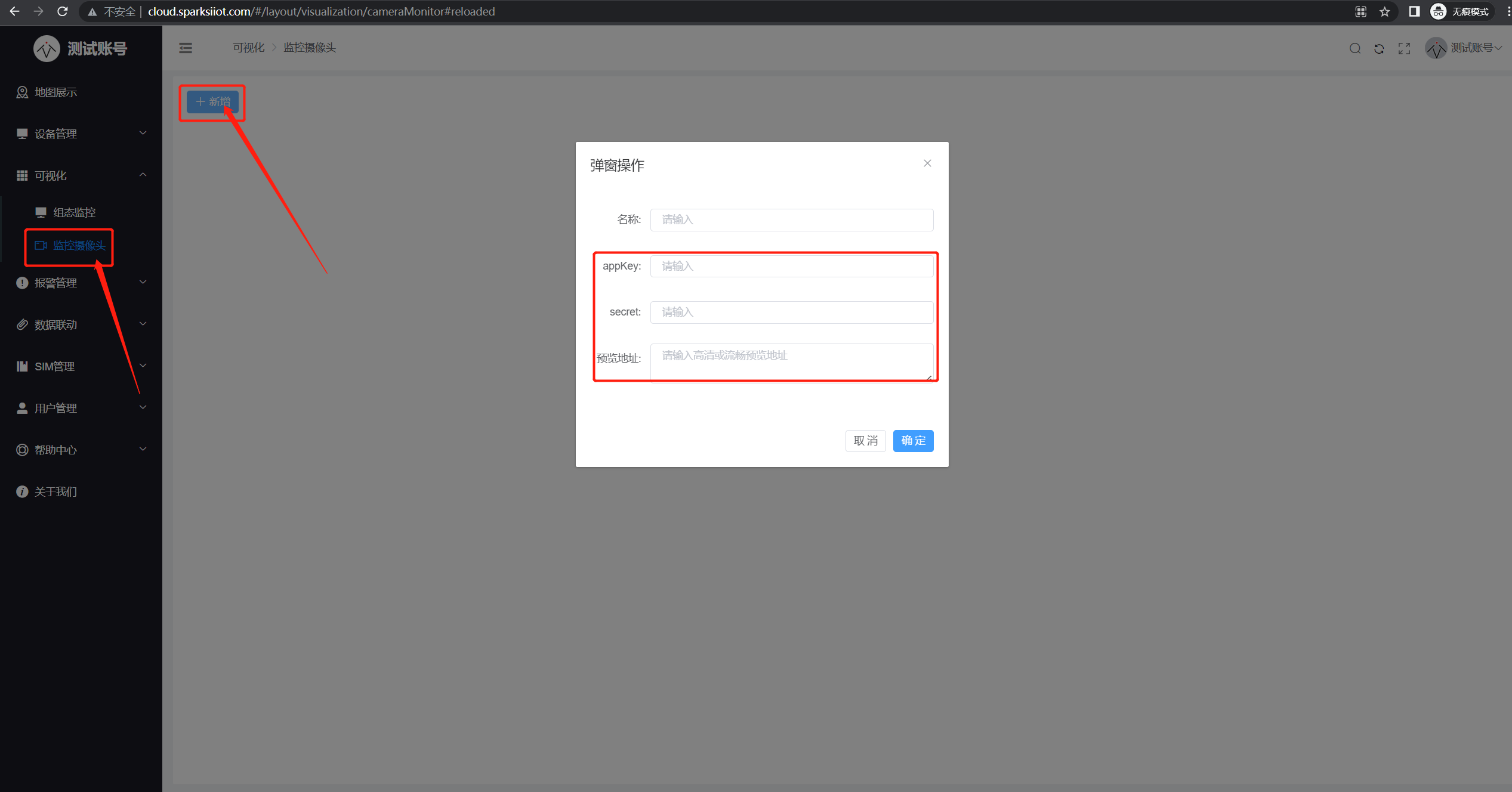1512x792 pixels.
Task: Click the browser side panel icon
Action: click(x=1414, y=11)
